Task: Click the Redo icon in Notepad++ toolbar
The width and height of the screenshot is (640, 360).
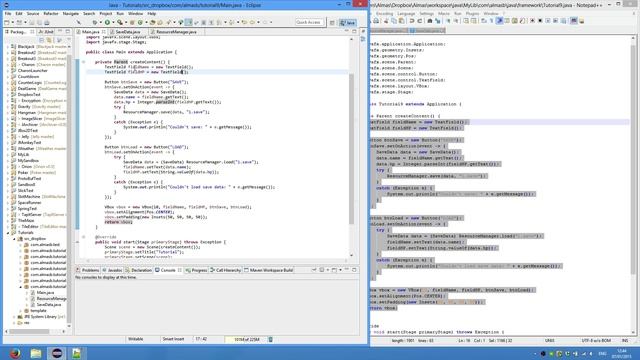Action: coord(420,21)
